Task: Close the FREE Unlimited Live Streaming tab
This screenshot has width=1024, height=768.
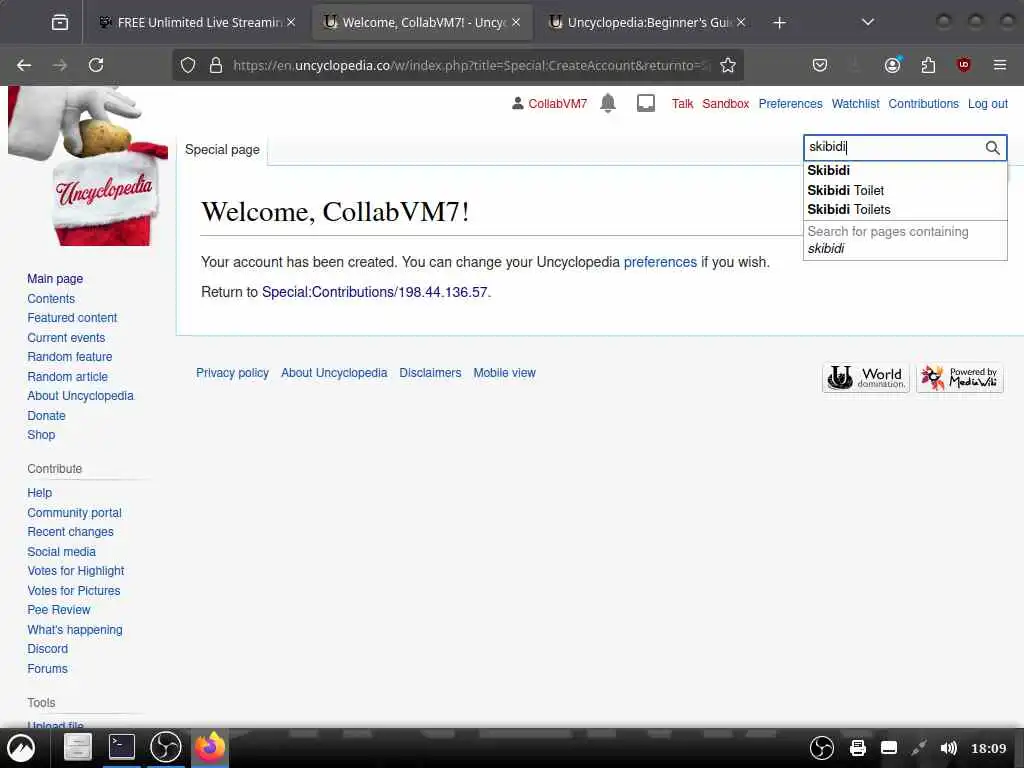Action: [291, 22]
